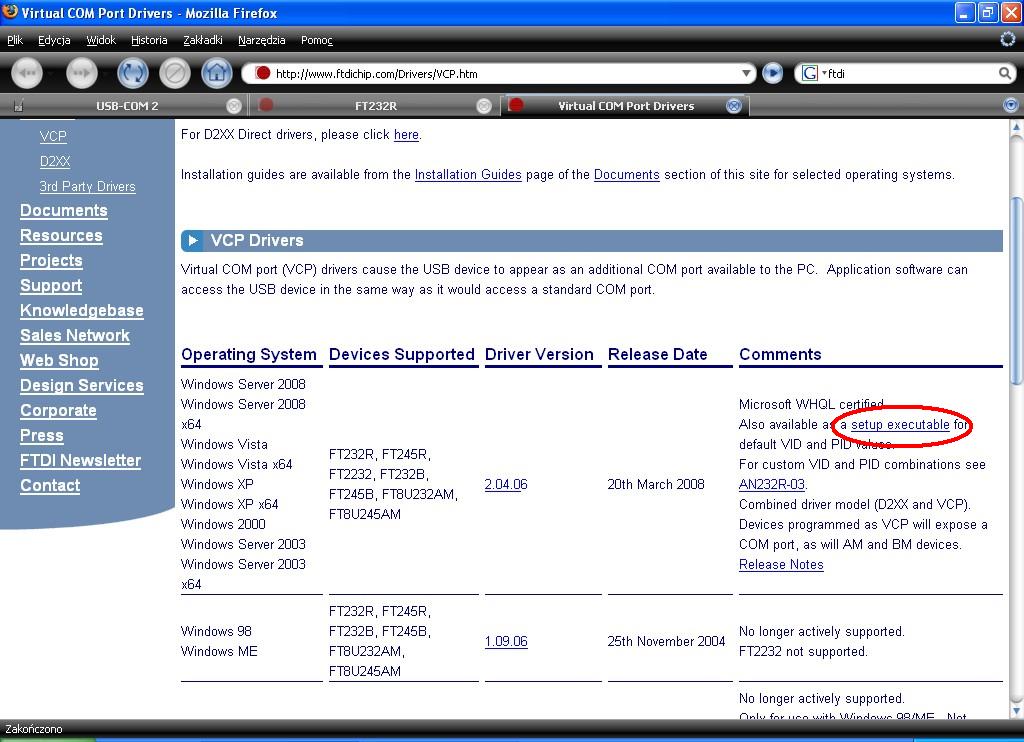Click the vertical scrollbar up arrow
Image resolution: width=1024 pixels, height=742 pixels.
point(1016,127)
